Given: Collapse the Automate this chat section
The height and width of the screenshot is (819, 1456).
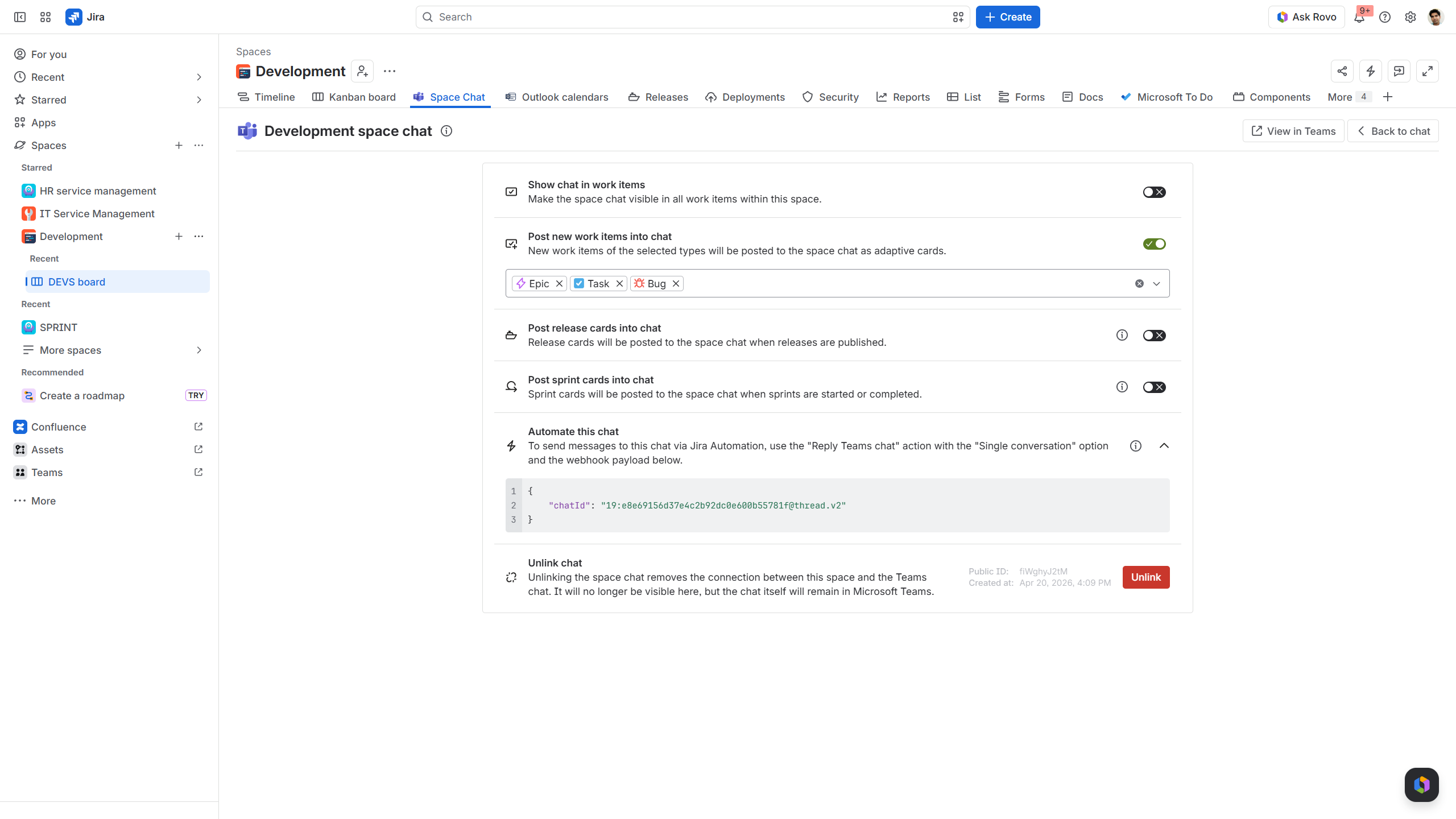Looking at the screenshot, I should point(1164,446).
